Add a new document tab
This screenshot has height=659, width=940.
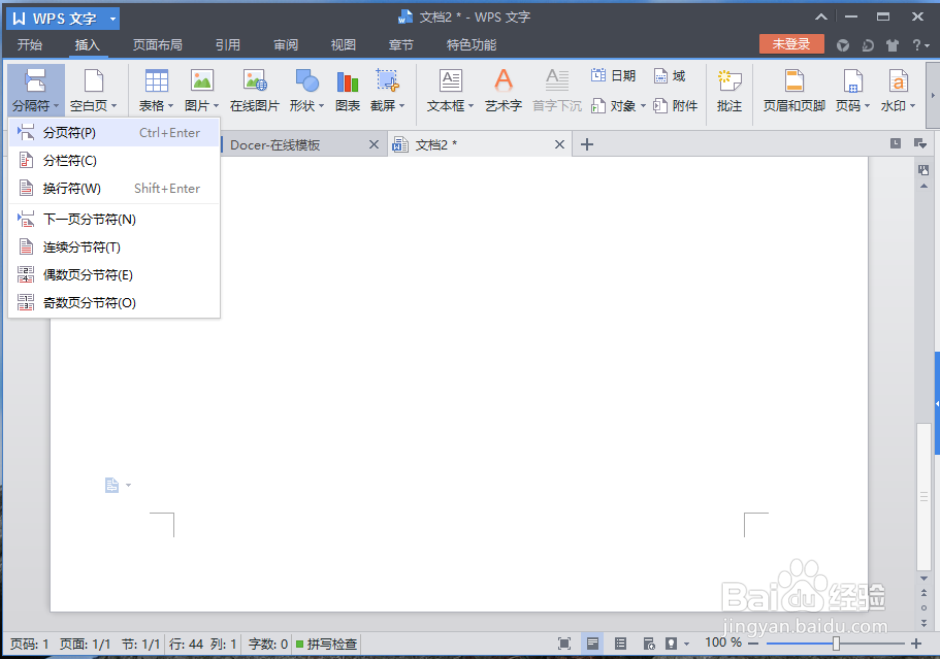pos(587,145)
